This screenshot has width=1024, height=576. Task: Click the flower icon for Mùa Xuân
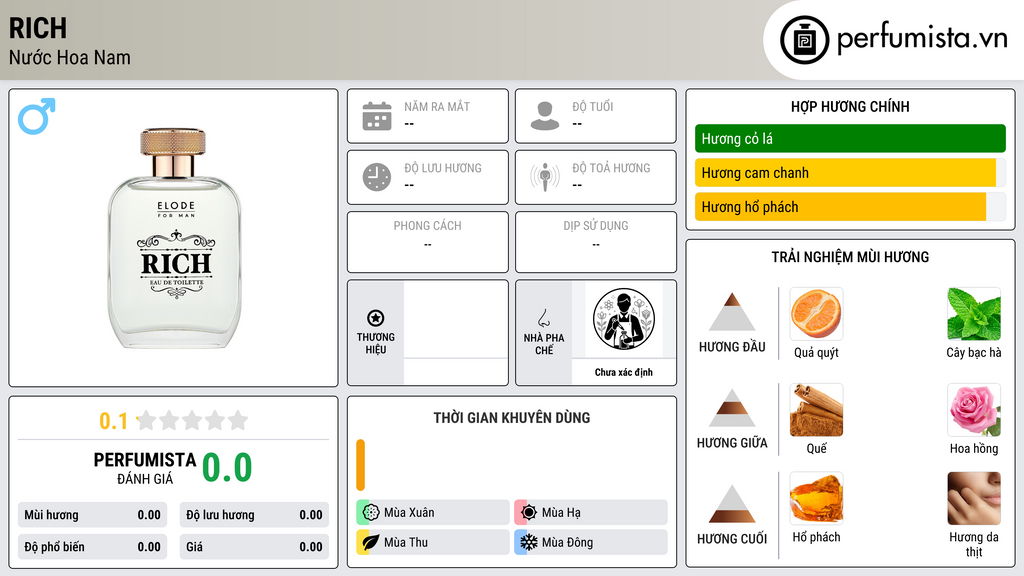(x=371, y=513)
